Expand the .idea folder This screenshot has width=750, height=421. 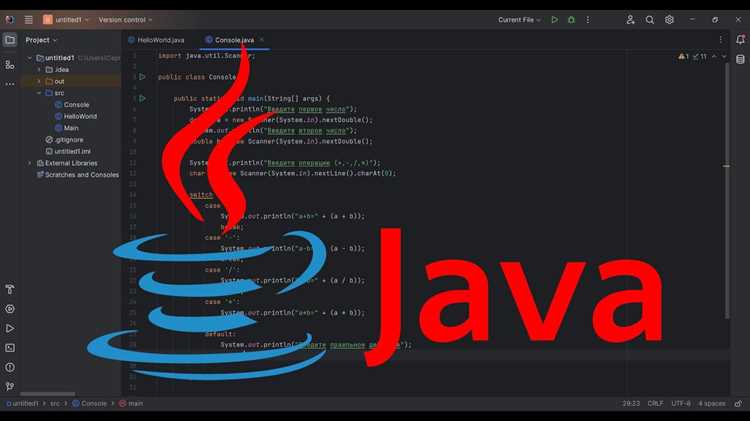pyautogui.click(x=39, y=70)
